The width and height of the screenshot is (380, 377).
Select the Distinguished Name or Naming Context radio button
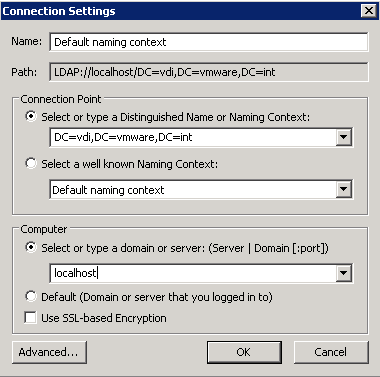tap(31, 117)
